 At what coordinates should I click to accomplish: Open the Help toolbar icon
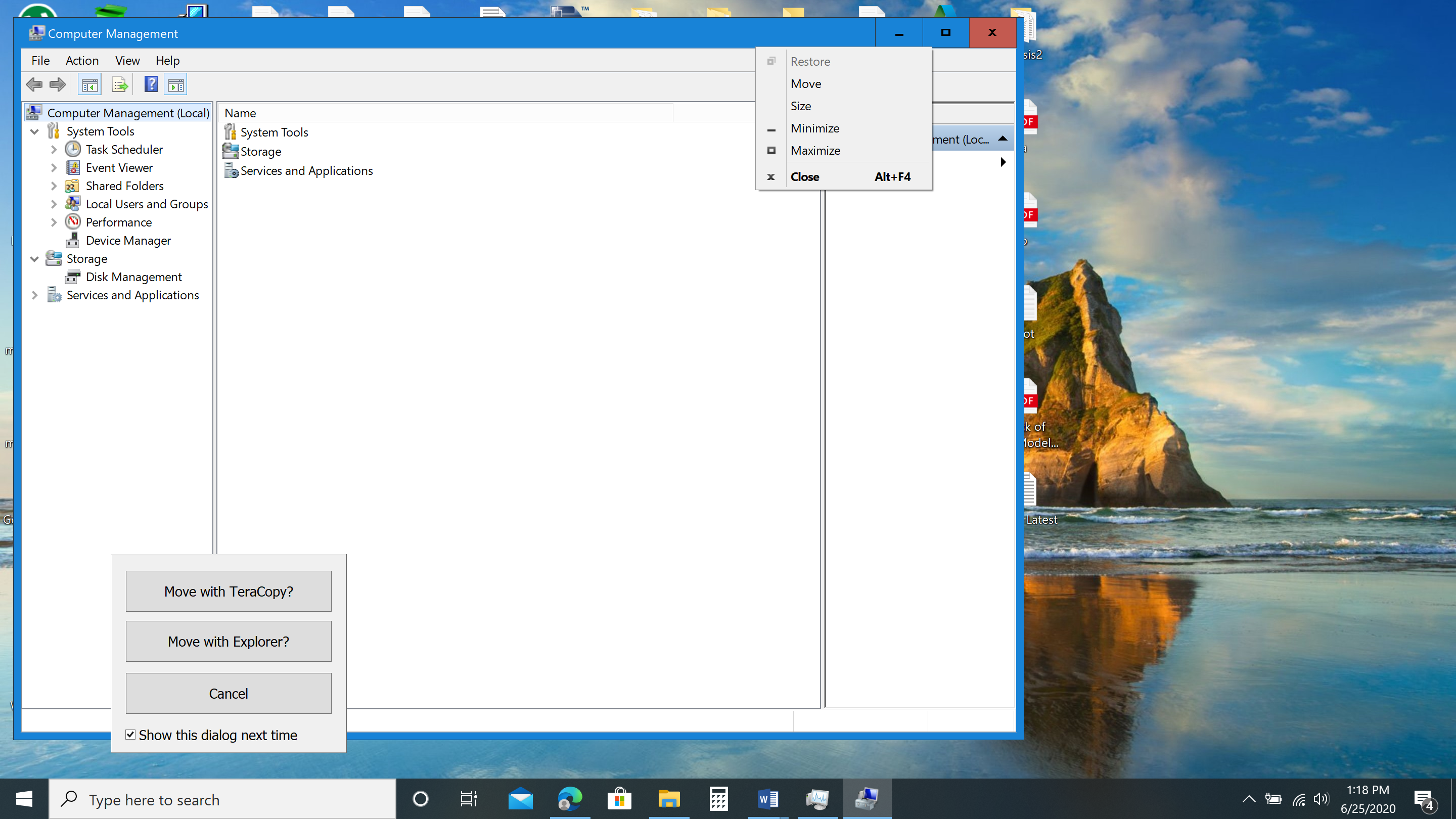(150, 85)
